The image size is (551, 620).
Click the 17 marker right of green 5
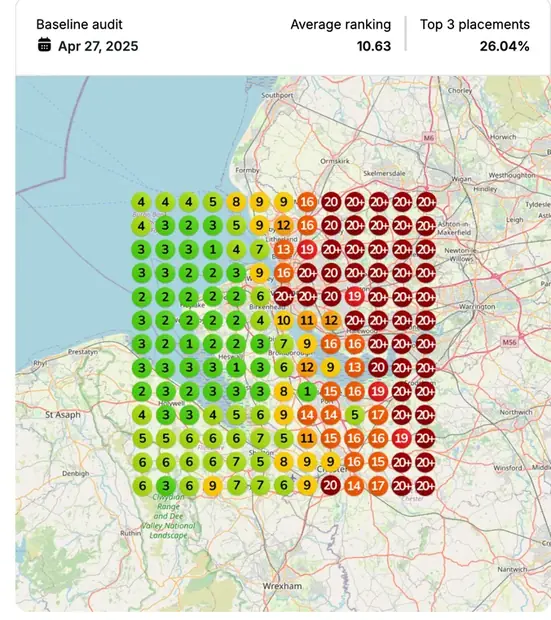(378, 415)
